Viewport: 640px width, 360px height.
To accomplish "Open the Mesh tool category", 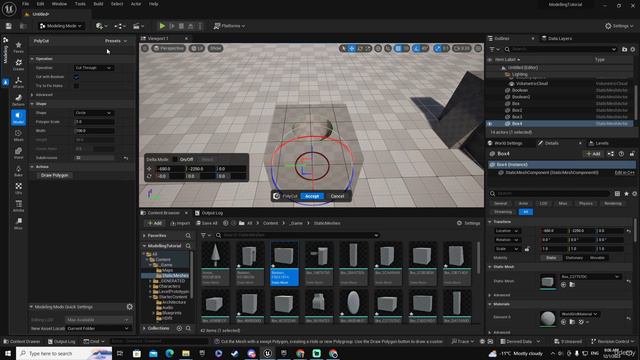I will [x=18, y=135].
